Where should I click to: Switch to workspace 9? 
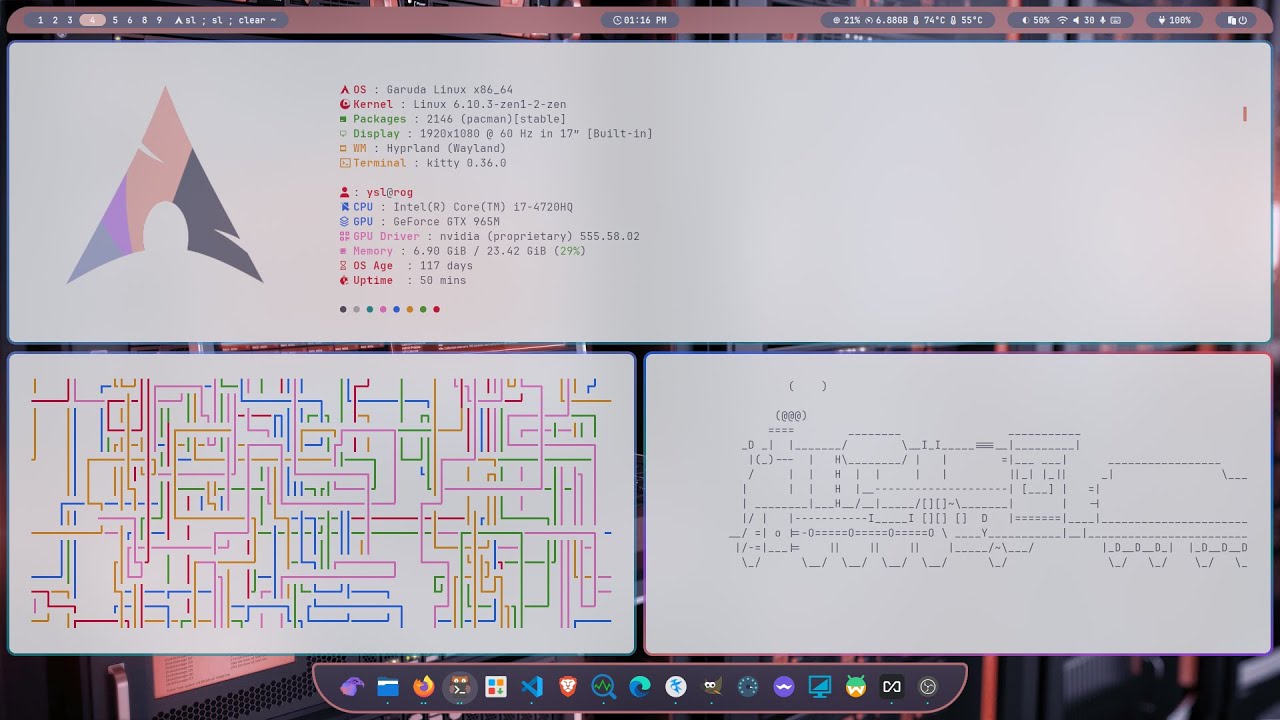coord(158,20)
